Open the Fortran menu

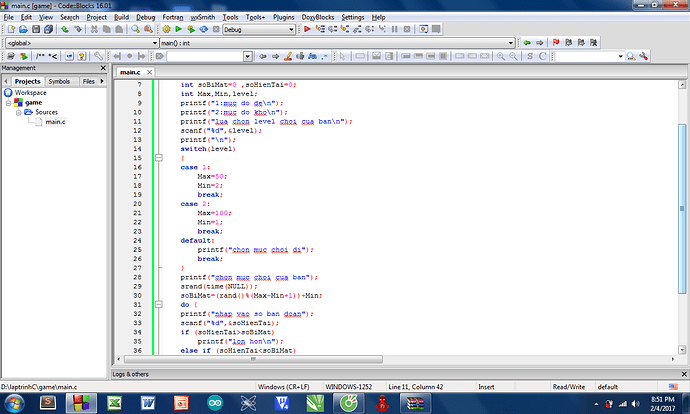[174, 17]
